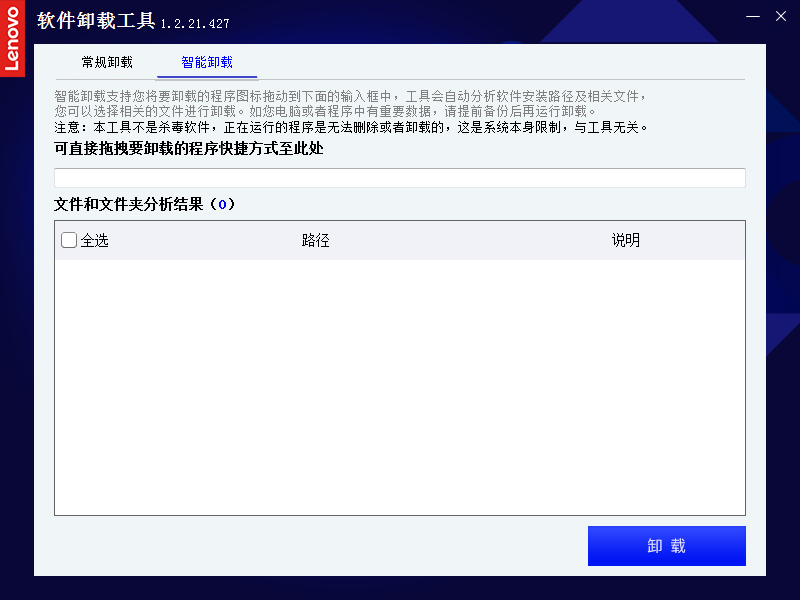Click the 可直接拖拽要卸载的程序快捷方式 label
Viewport: 800px width, 600px height.
(x=188, y=149)
